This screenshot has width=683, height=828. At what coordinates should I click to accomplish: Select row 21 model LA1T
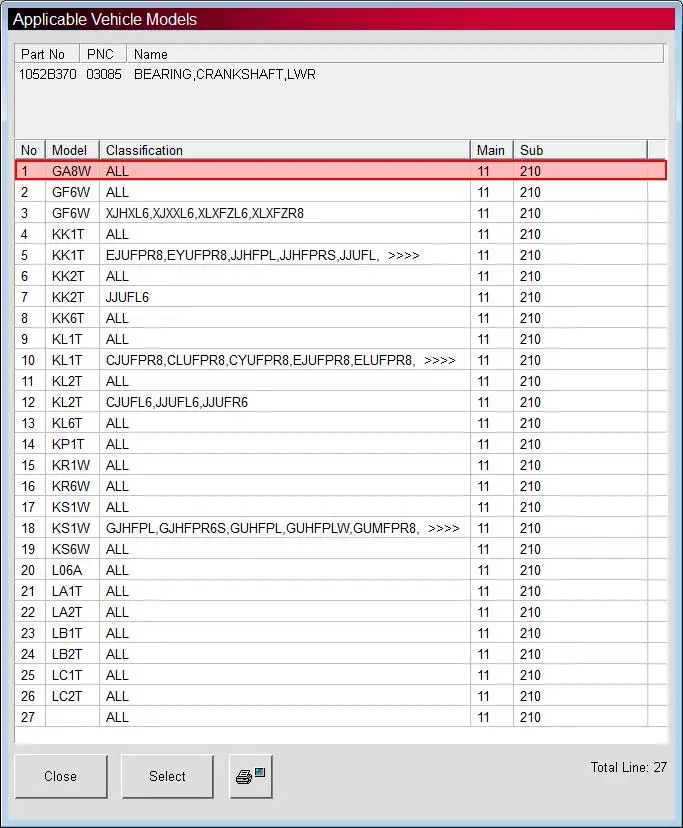pos(341,591)
